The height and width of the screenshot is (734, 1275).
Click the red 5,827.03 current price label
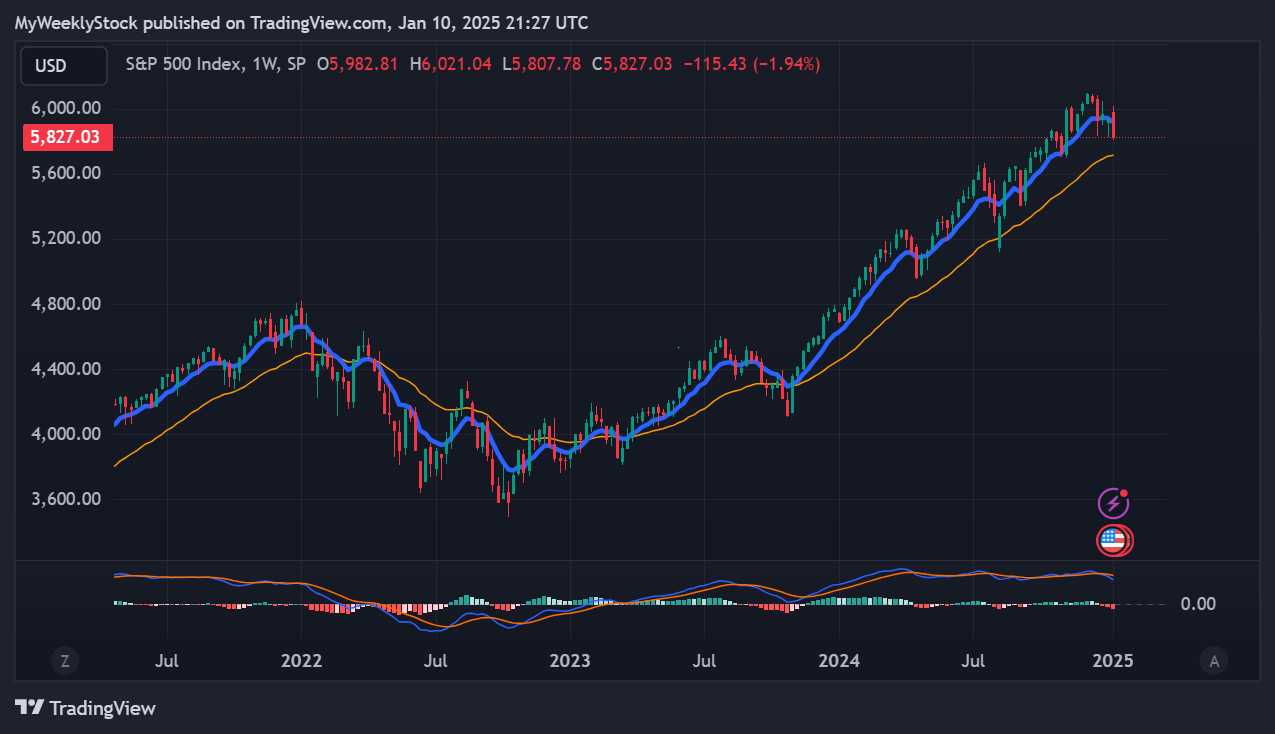pyautogui.click(x=67, y=137)
